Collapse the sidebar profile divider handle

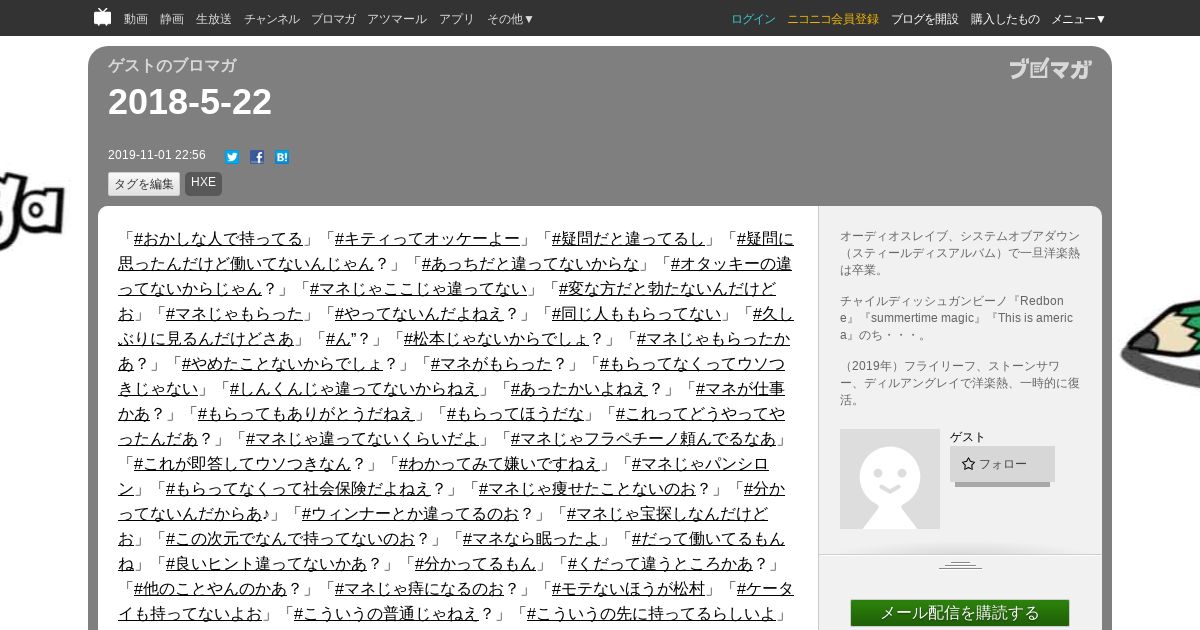(960, 566)
